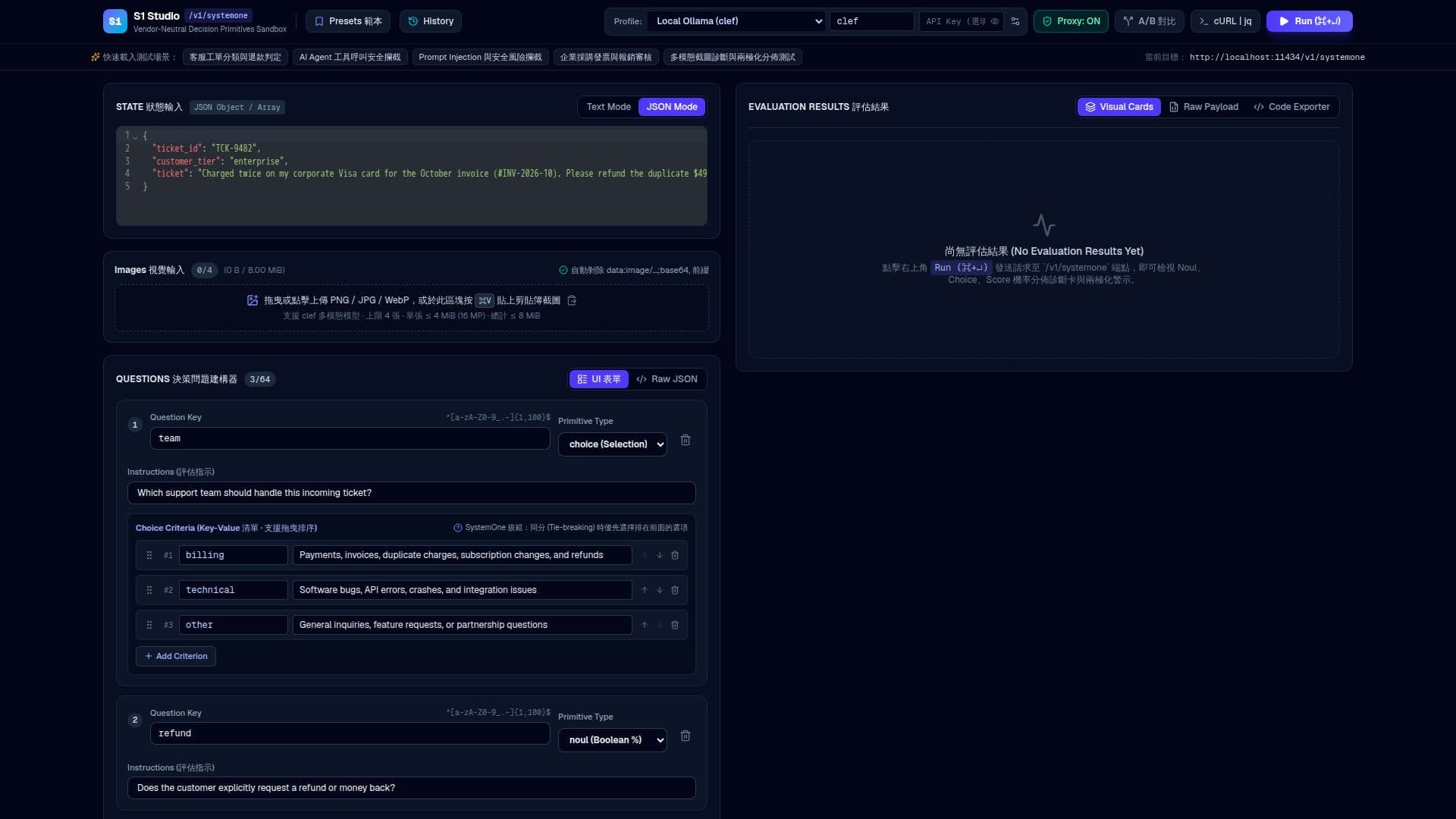The height and width of the screenshot is (819, 1456).
Task: Move the technical criterion down
Action: click(x=660, y=590)
